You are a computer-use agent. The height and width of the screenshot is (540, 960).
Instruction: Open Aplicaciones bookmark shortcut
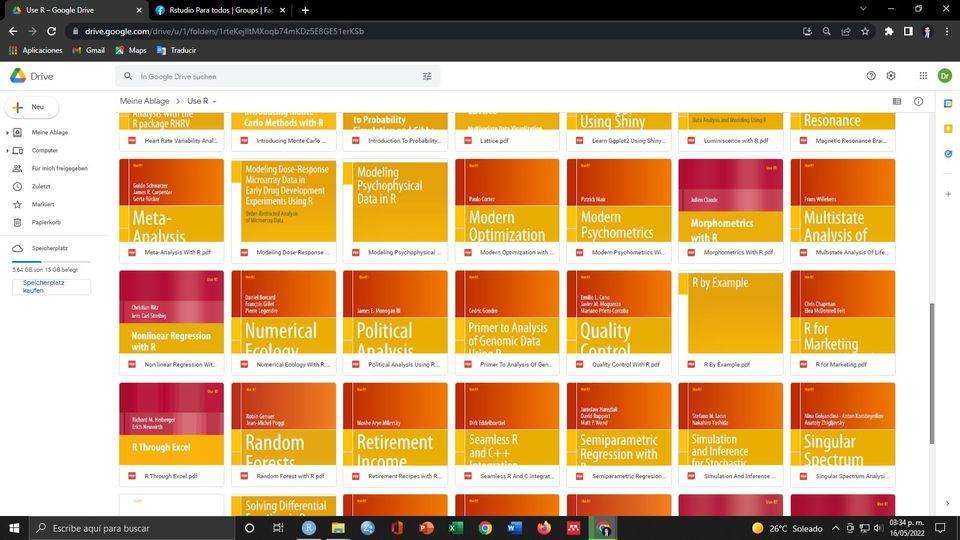click(36, 50)
